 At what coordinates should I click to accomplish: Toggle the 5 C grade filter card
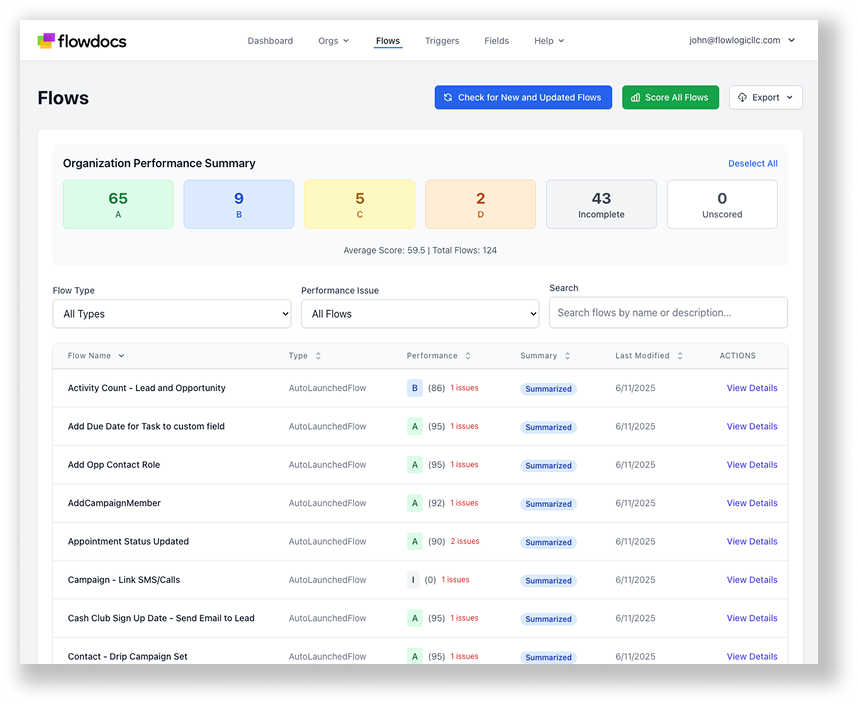pyautogui.click(x=360, y=204)
